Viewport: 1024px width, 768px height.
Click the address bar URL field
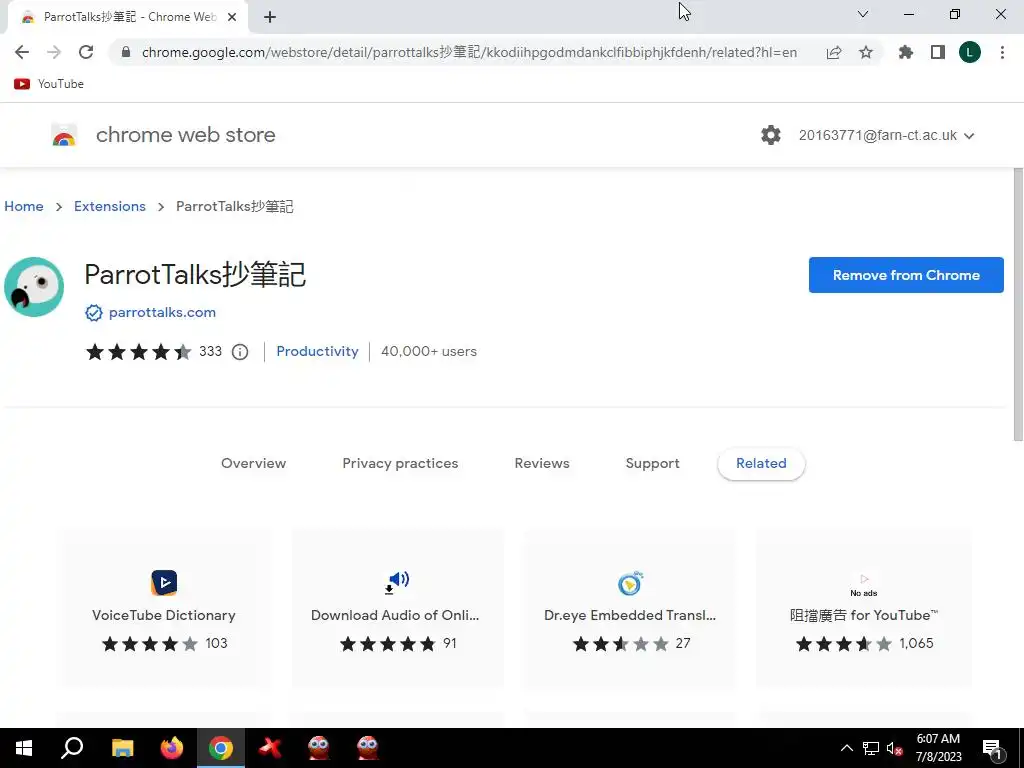coord(469,52)
